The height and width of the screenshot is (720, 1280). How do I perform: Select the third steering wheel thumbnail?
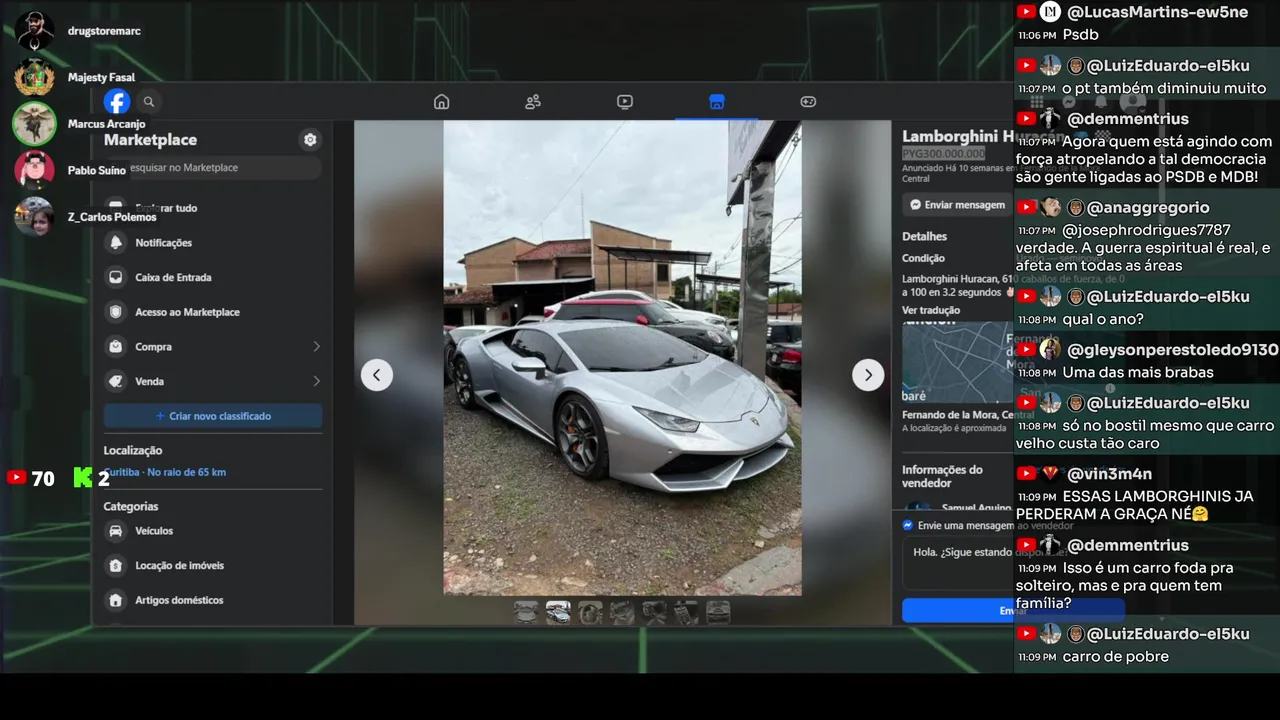(x=590, y=612)
